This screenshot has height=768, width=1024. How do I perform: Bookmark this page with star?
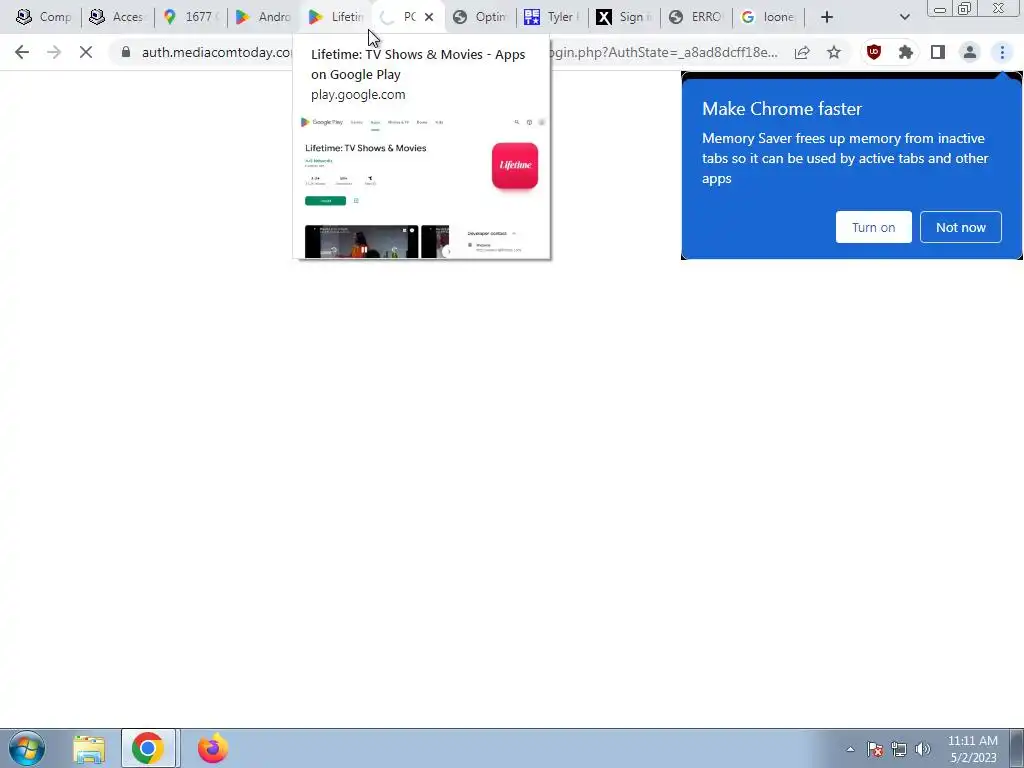coord(834,52)
